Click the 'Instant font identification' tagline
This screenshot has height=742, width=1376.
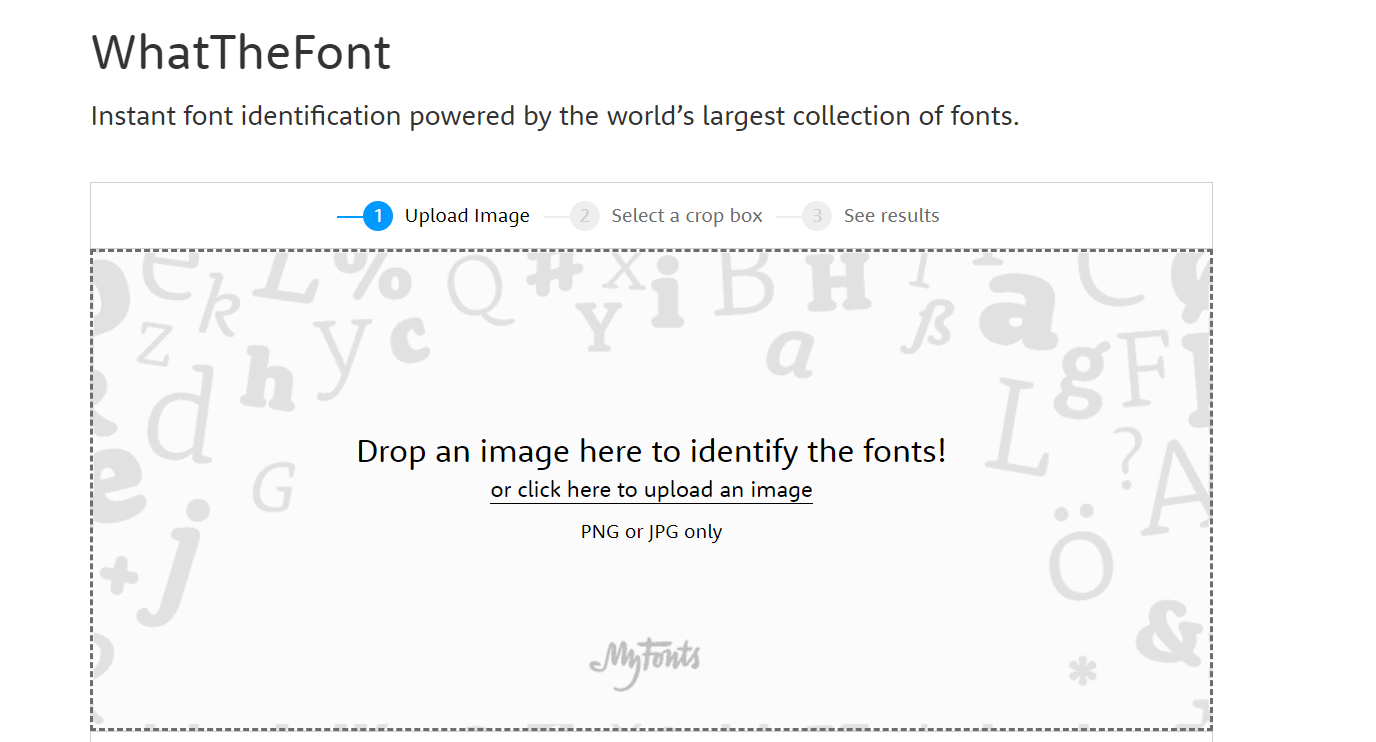(x=555, y=117)
